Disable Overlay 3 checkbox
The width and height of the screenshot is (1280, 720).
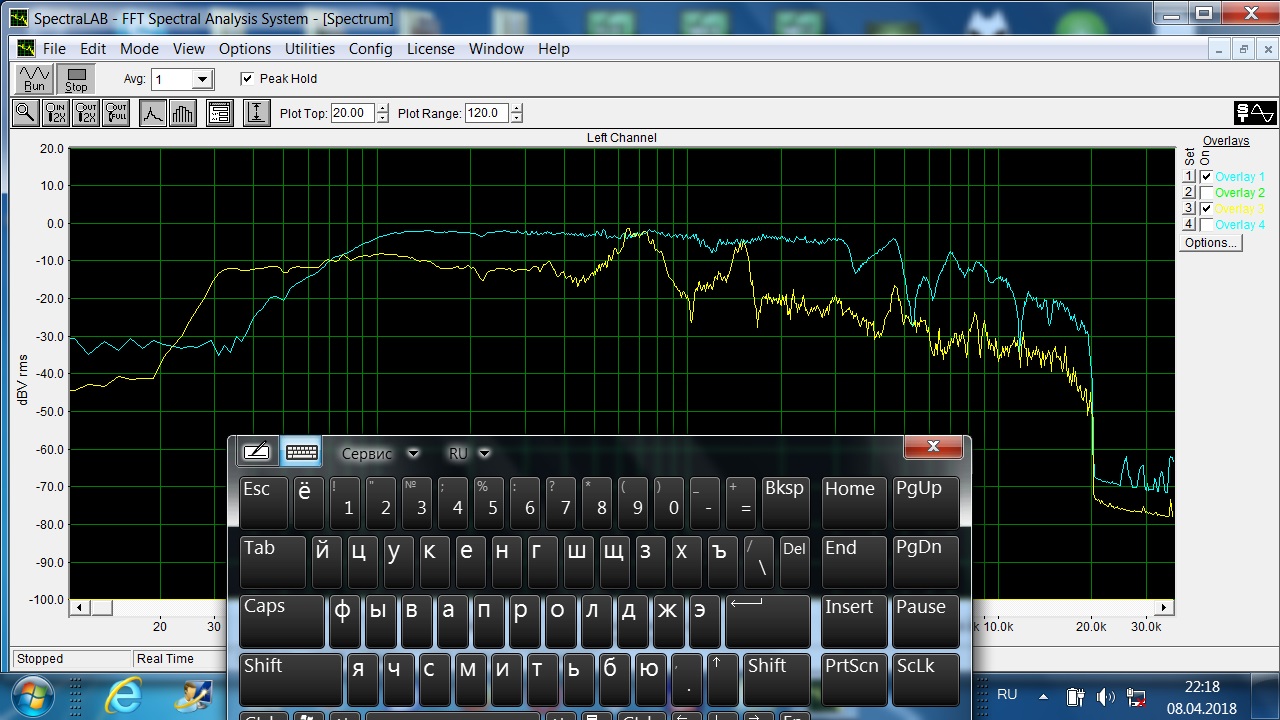point(1206,209)
